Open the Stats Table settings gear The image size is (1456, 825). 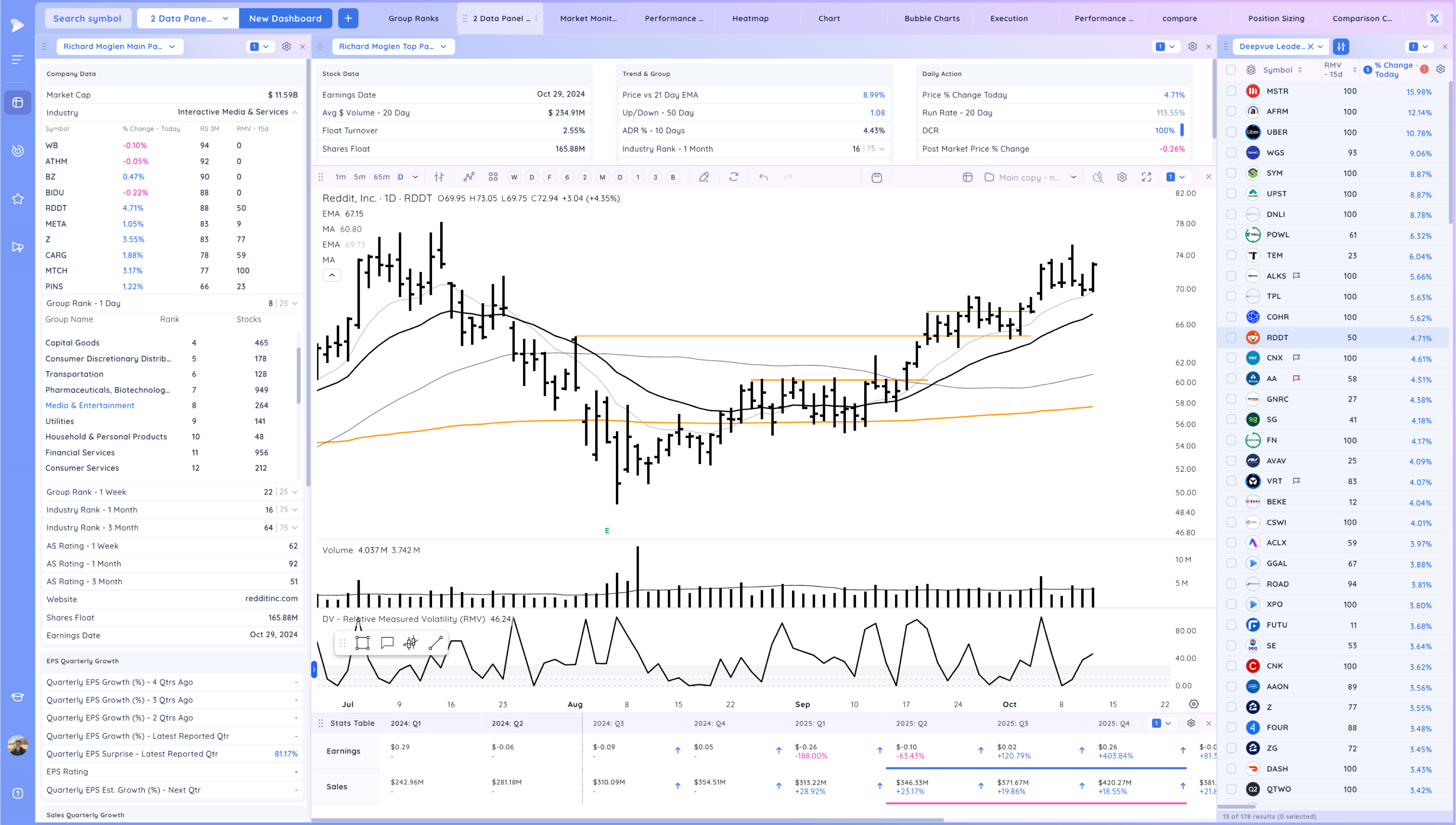click(1191, 723)
